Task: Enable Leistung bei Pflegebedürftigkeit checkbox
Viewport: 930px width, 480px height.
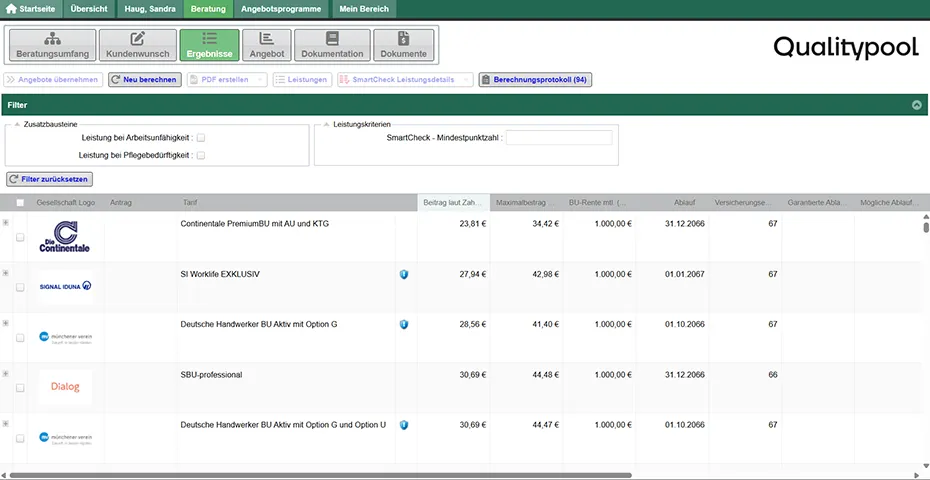Action: coord(201,155)
